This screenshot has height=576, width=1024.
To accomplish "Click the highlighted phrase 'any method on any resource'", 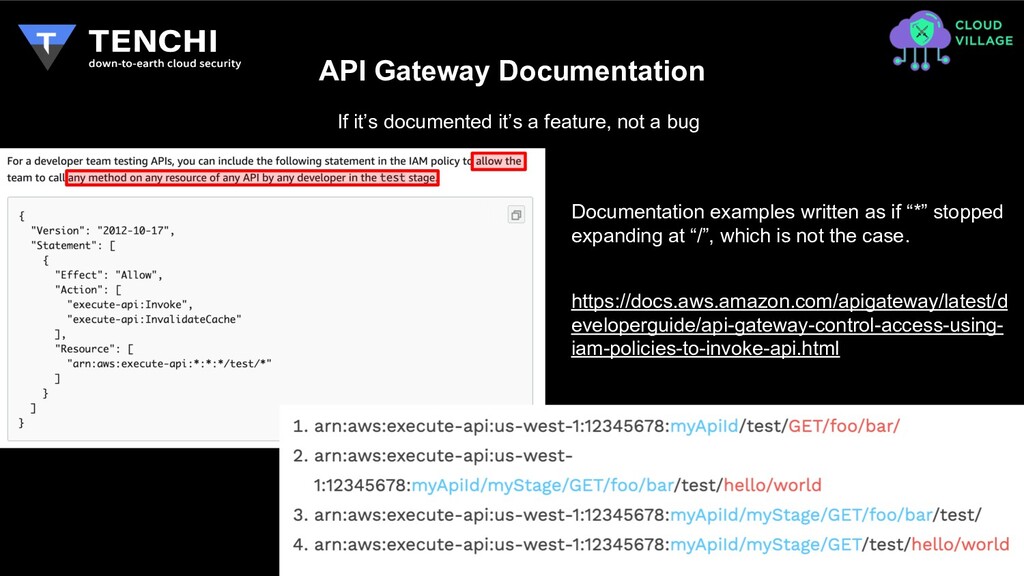I will (x=252, y=178).
